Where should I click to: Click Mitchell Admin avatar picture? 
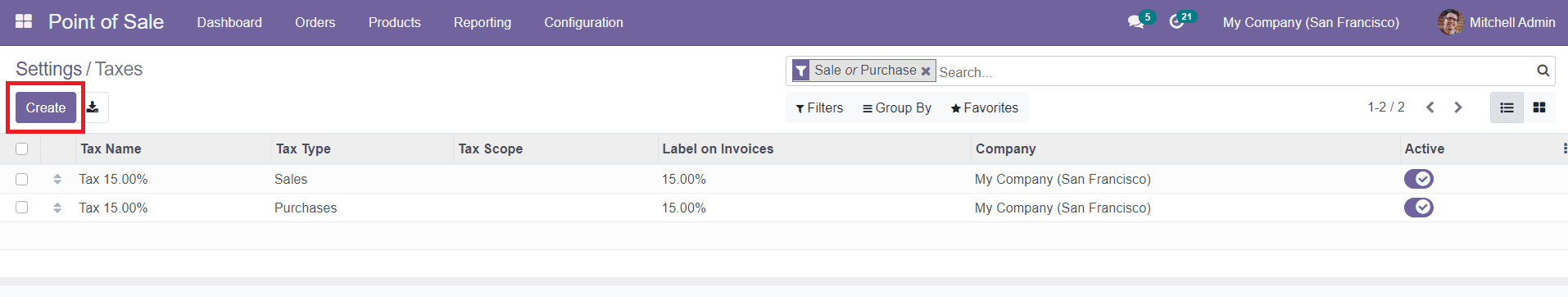click(x=1451, y=22)
